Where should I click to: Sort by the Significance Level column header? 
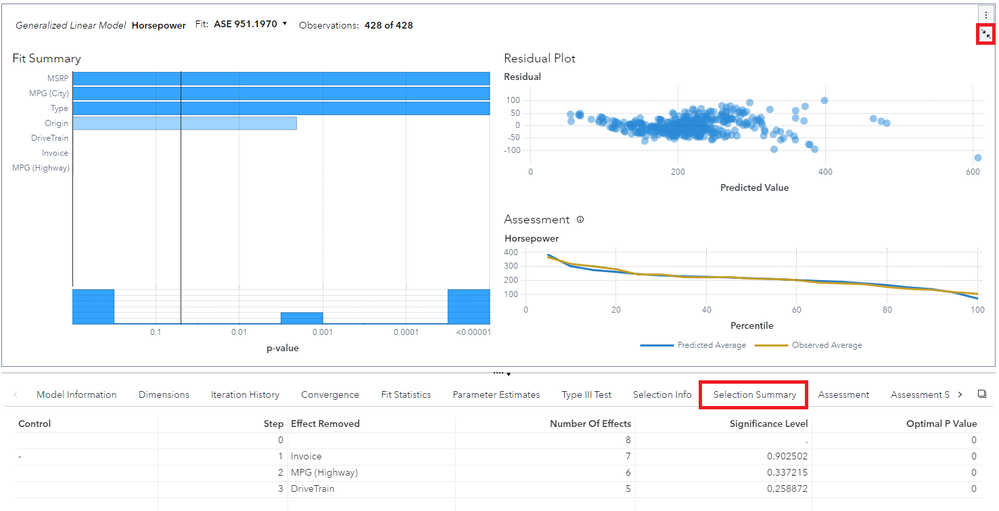[768, 424]
